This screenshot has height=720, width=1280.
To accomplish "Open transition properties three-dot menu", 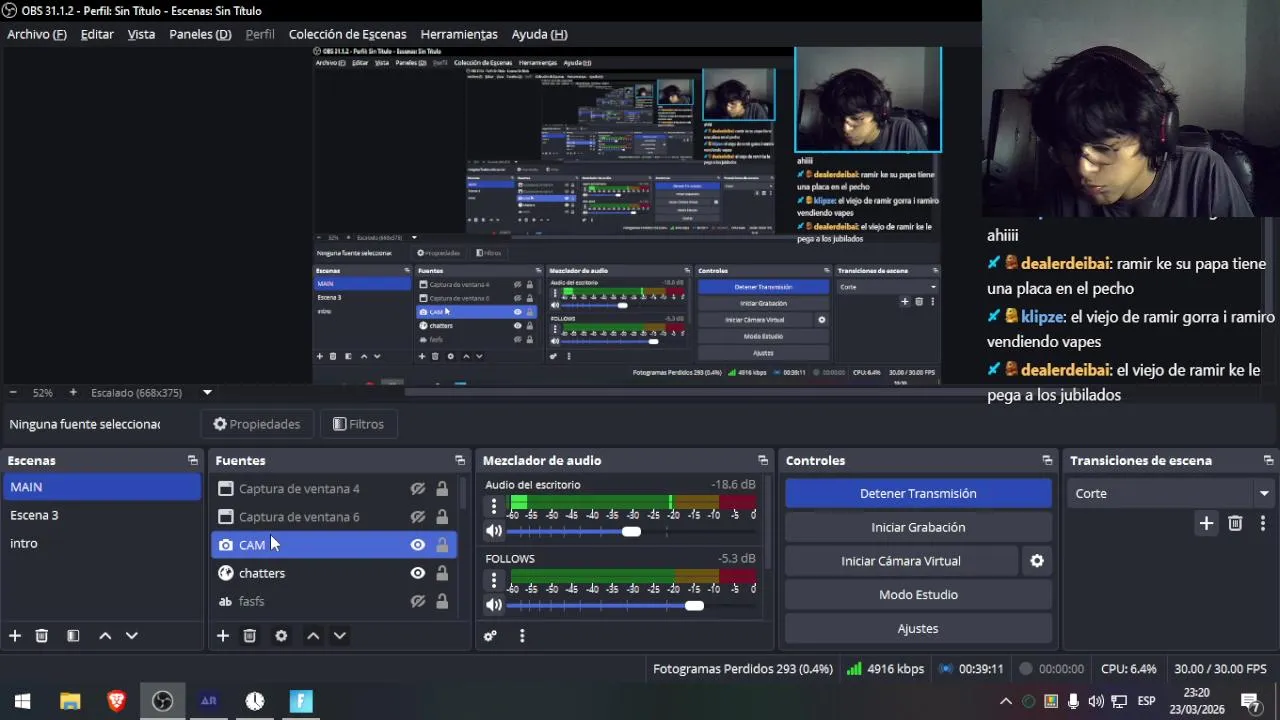I will [1263, 523].
